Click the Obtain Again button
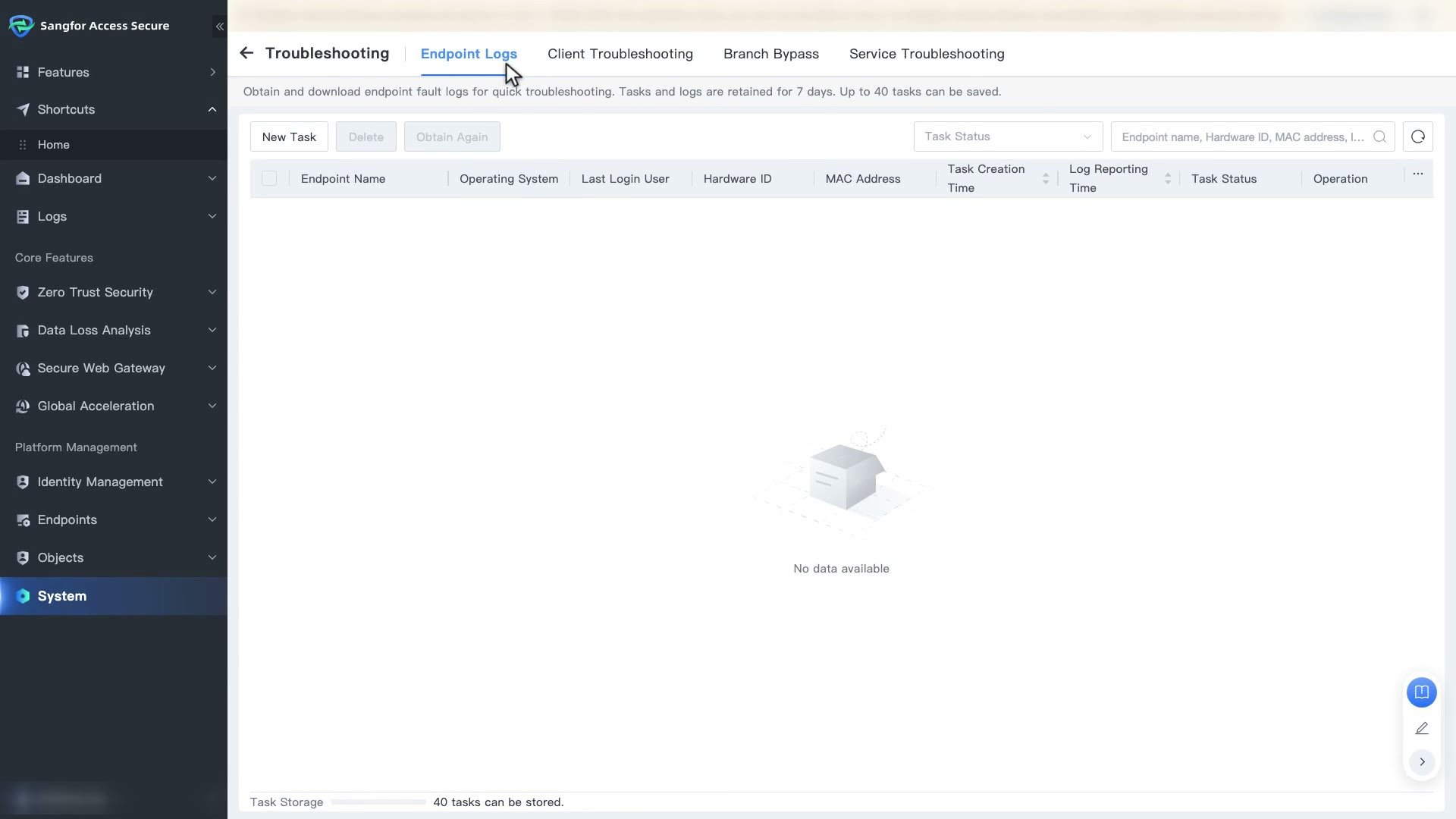This screenshot has height=819, width=1456. pos(452,136)
